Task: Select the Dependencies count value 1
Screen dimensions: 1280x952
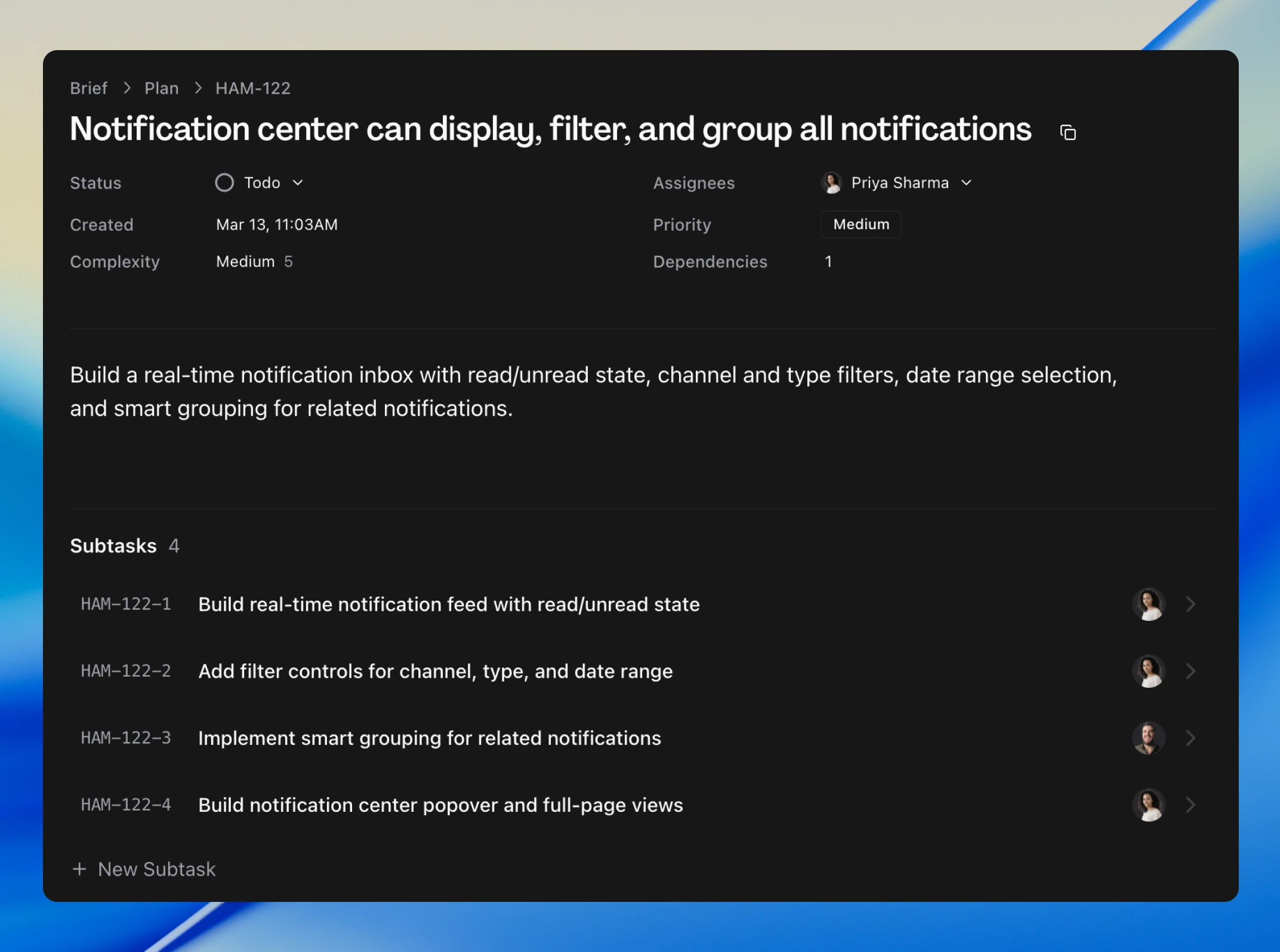Action: [828, 261]
